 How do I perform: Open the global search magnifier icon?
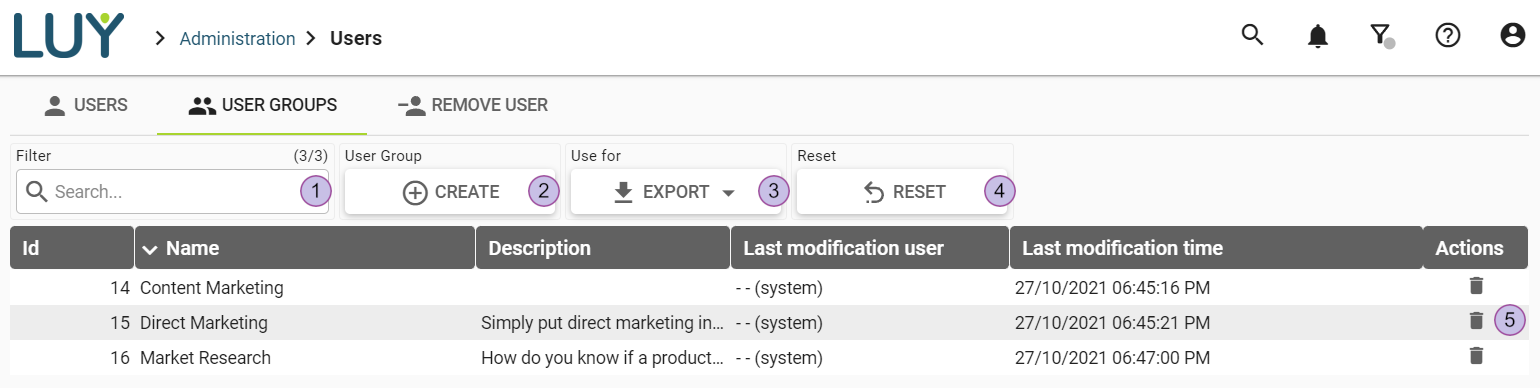(1252, 36)
